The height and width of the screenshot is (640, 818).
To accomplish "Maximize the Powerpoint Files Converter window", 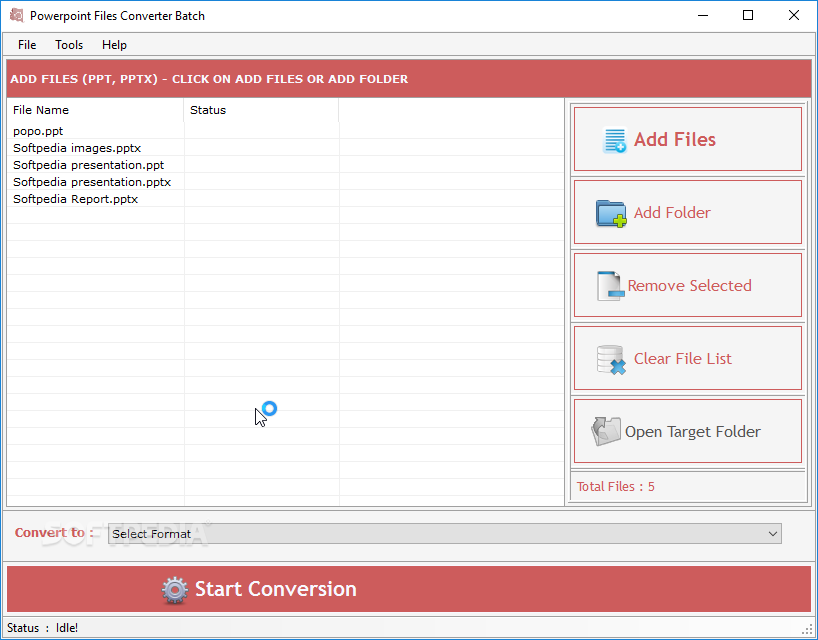I will (748, 16).
